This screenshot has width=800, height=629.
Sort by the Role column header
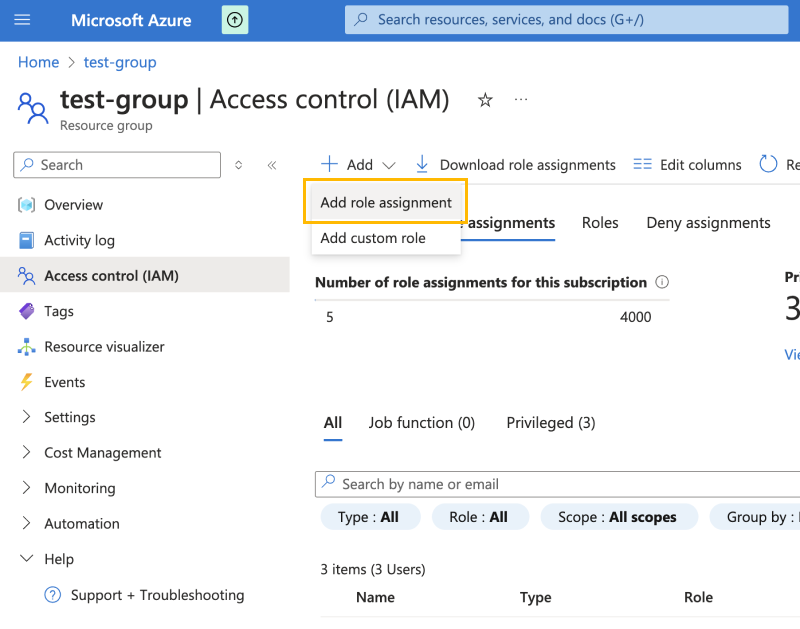[698, 597]
